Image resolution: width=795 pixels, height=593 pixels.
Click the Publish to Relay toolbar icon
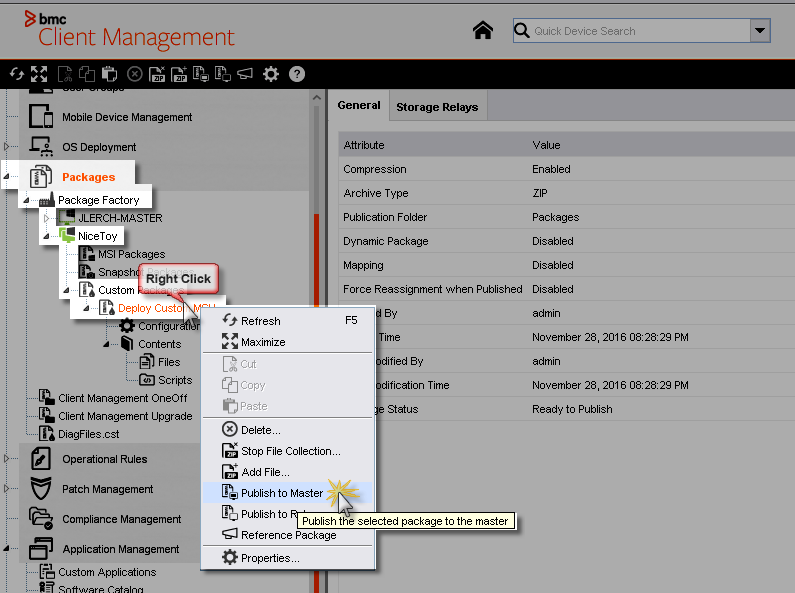[x=223, y=75]
